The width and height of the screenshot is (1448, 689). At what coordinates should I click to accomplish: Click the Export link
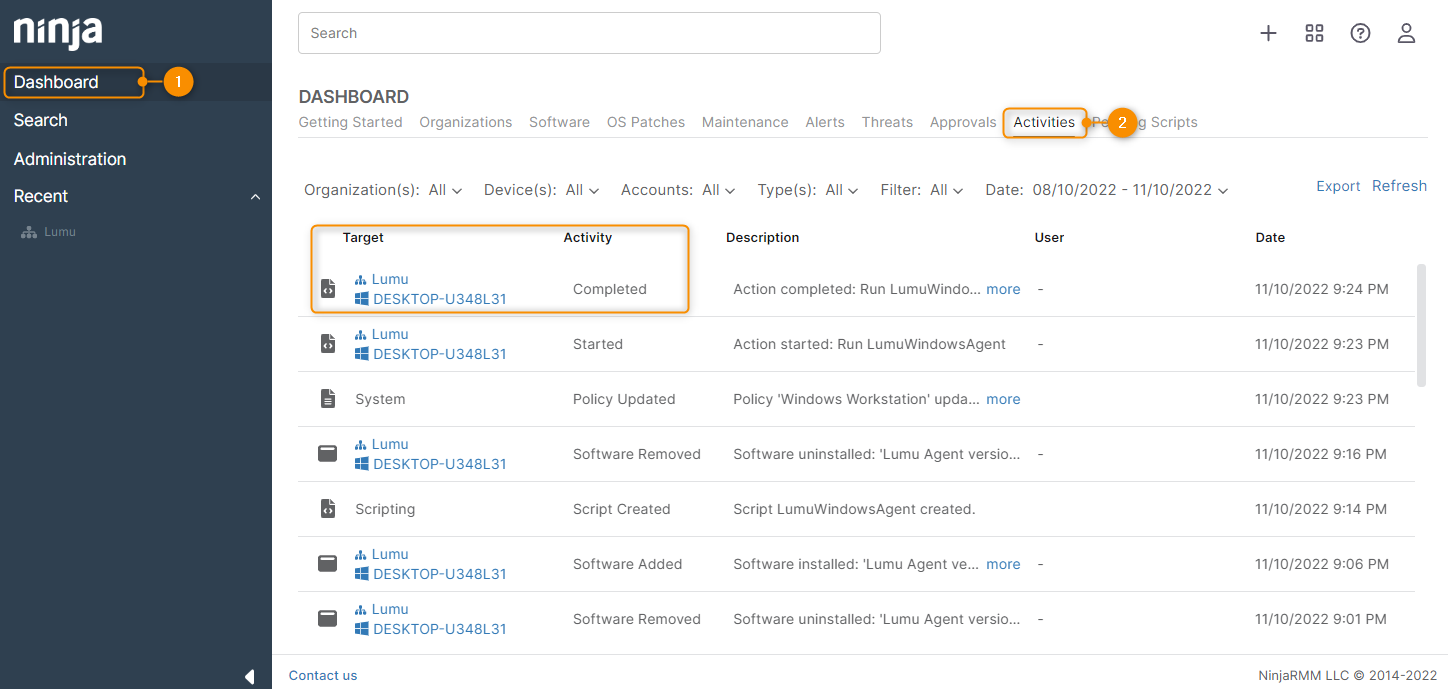(x=1338, y=186)
